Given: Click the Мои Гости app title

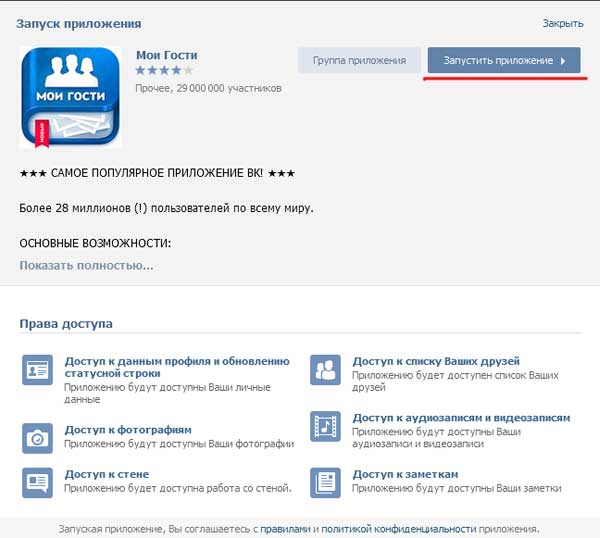Looking at the screenshot, I should click(x=166, y=55).
